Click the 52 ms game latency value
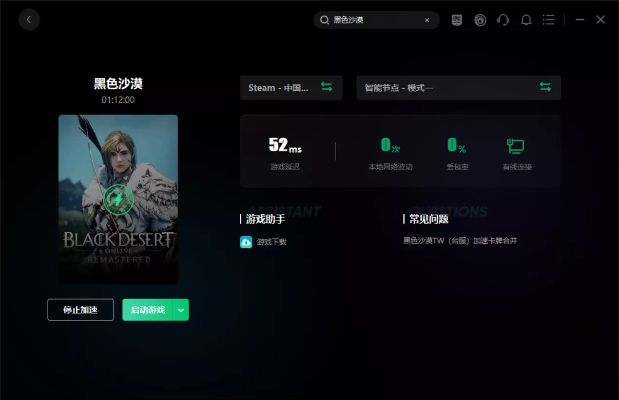 tap(285, 145)
